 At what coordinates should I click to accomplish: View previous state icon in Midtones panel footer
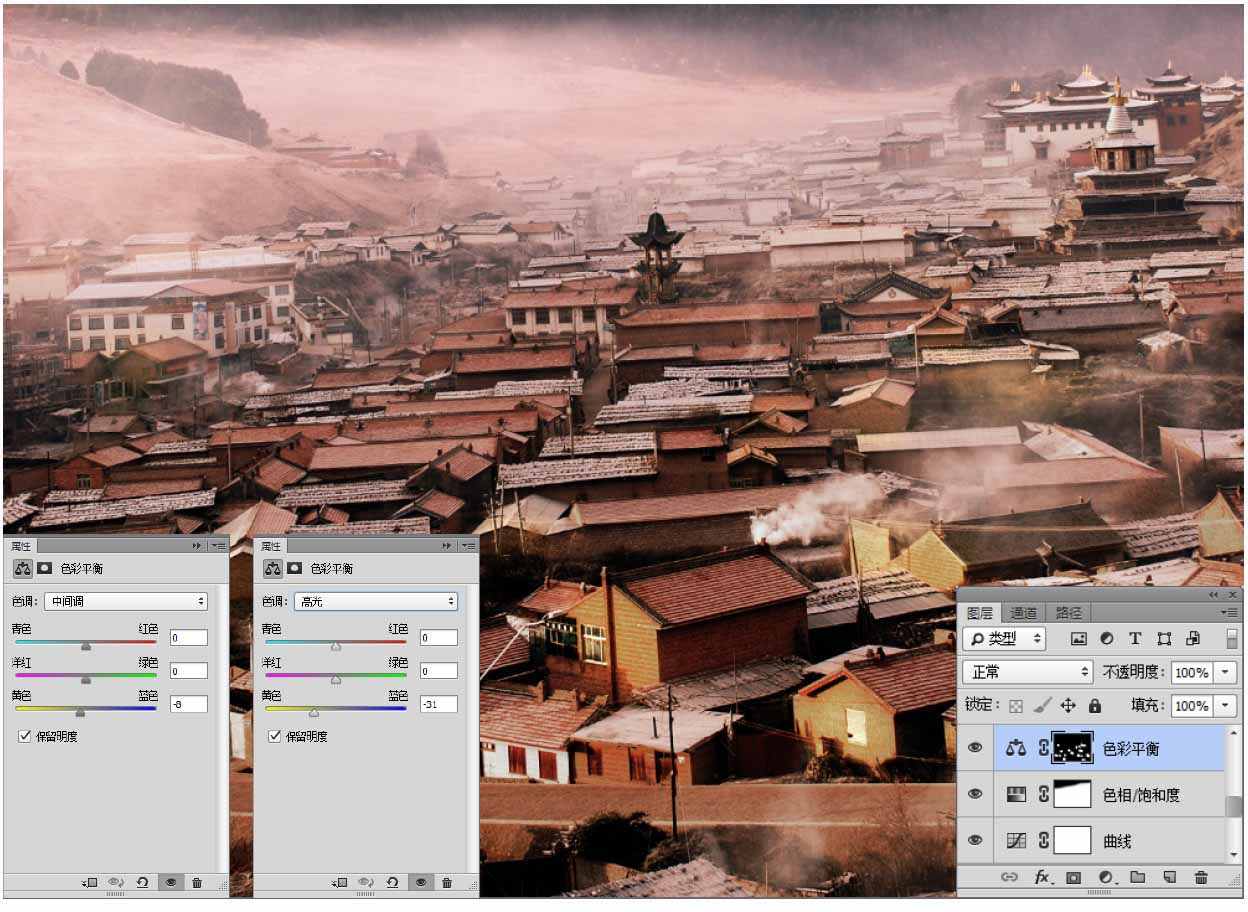pyautogui.click(x=116, y=883)
